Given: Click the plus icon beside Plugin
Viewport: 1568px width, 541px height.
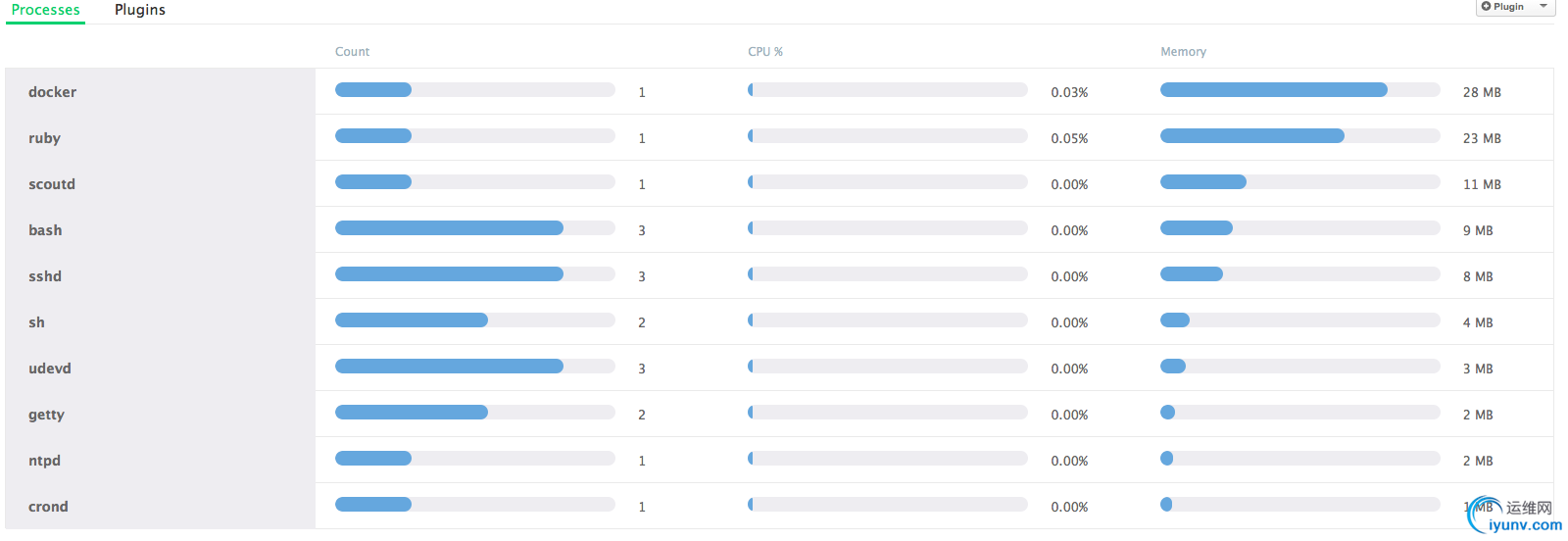Looking at the screenshot, I should tap(1486, 6).
